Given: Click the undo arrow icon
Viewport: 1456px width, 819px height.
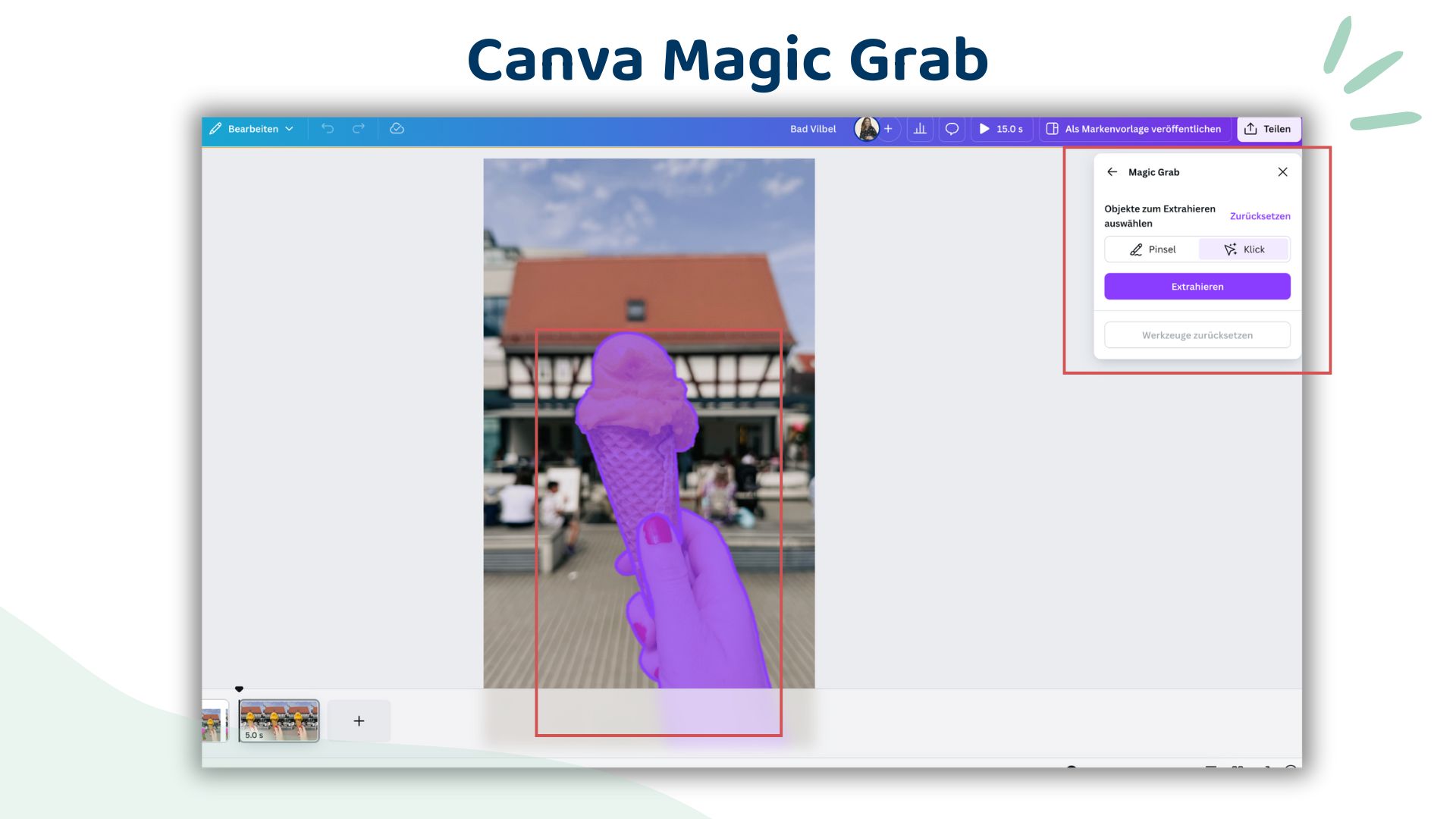Looking at the screenshot, I should (x=328, y=129).
